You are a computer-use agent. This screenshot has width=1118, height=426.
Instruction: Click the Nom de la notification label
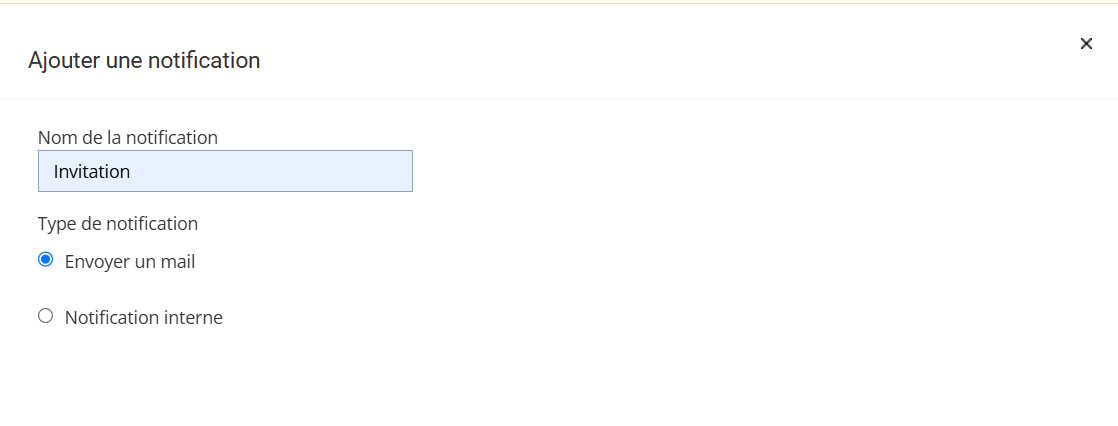(128, 137)
